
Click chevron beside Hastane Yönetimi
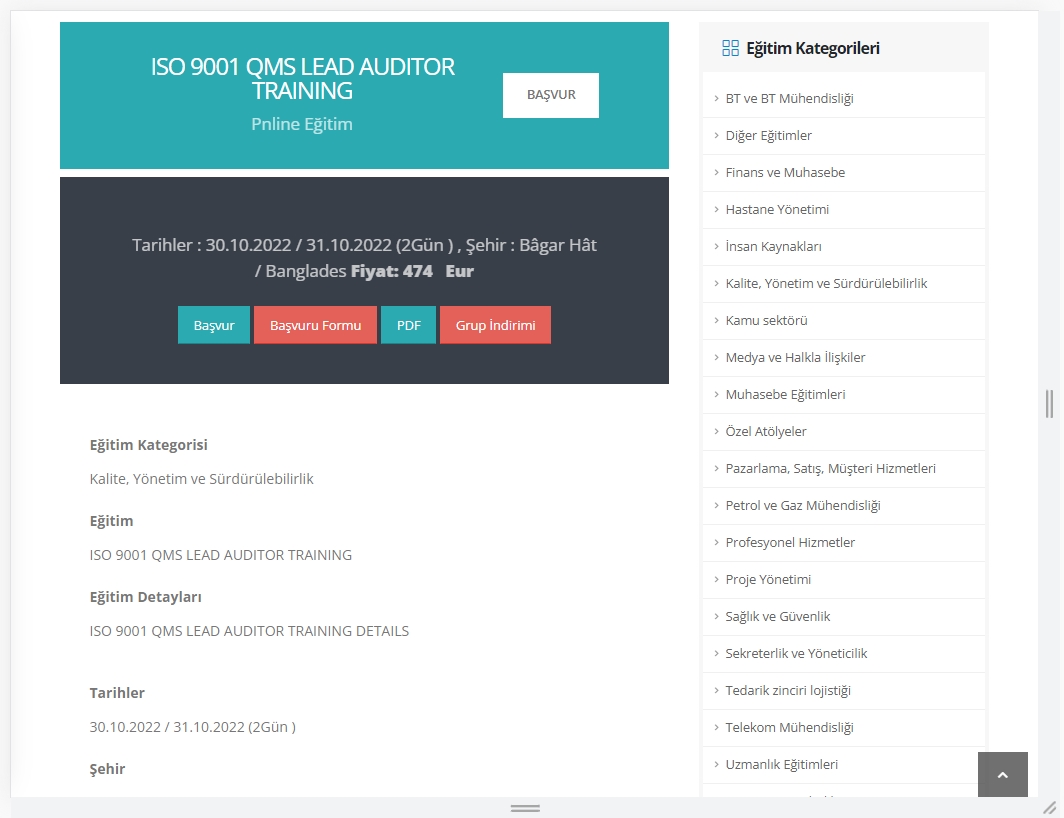coord(717,210)
